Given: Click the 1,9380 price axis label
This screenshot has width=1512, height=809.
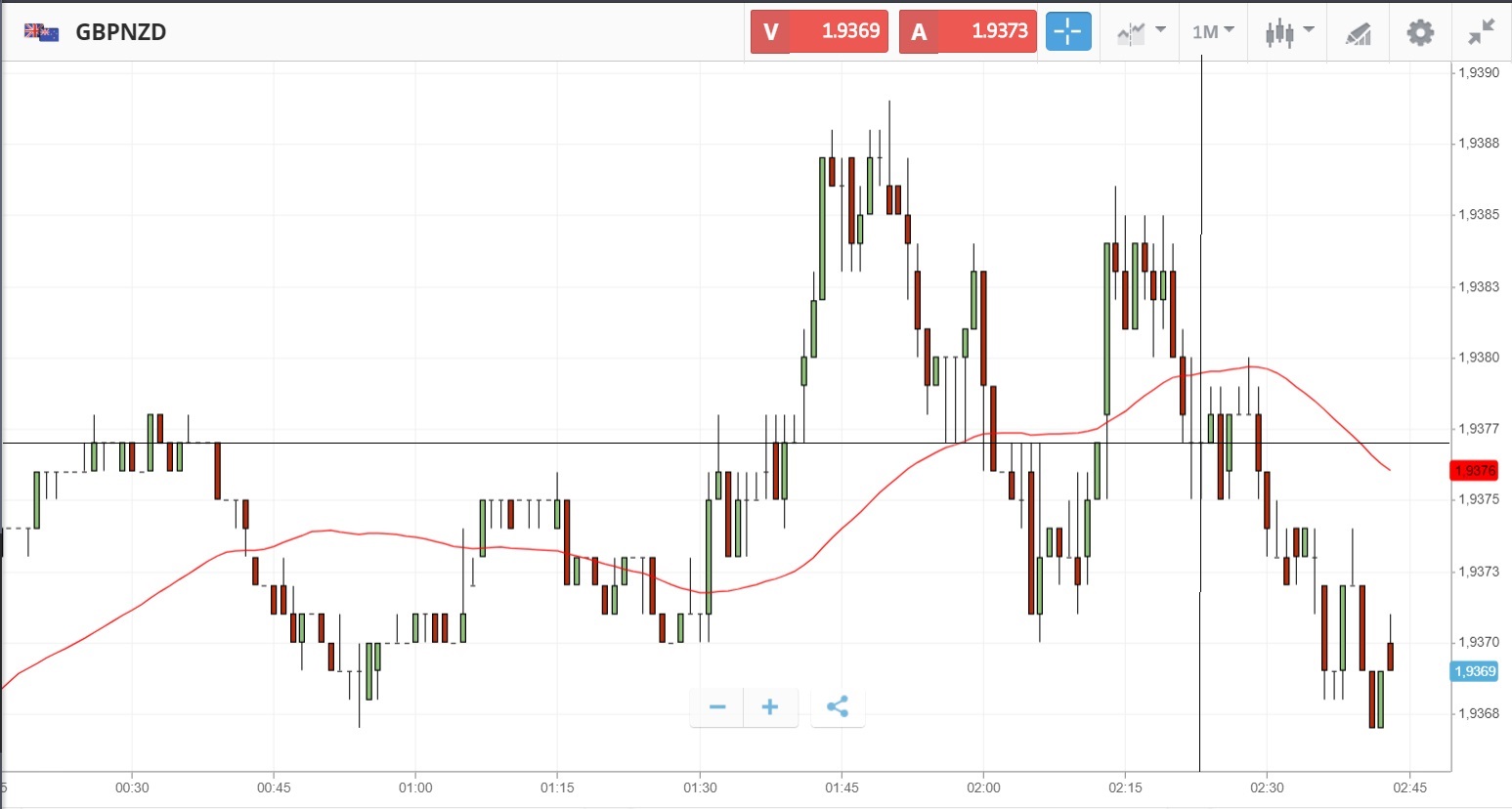Looking at the screenshot, I should (1478, 358).
